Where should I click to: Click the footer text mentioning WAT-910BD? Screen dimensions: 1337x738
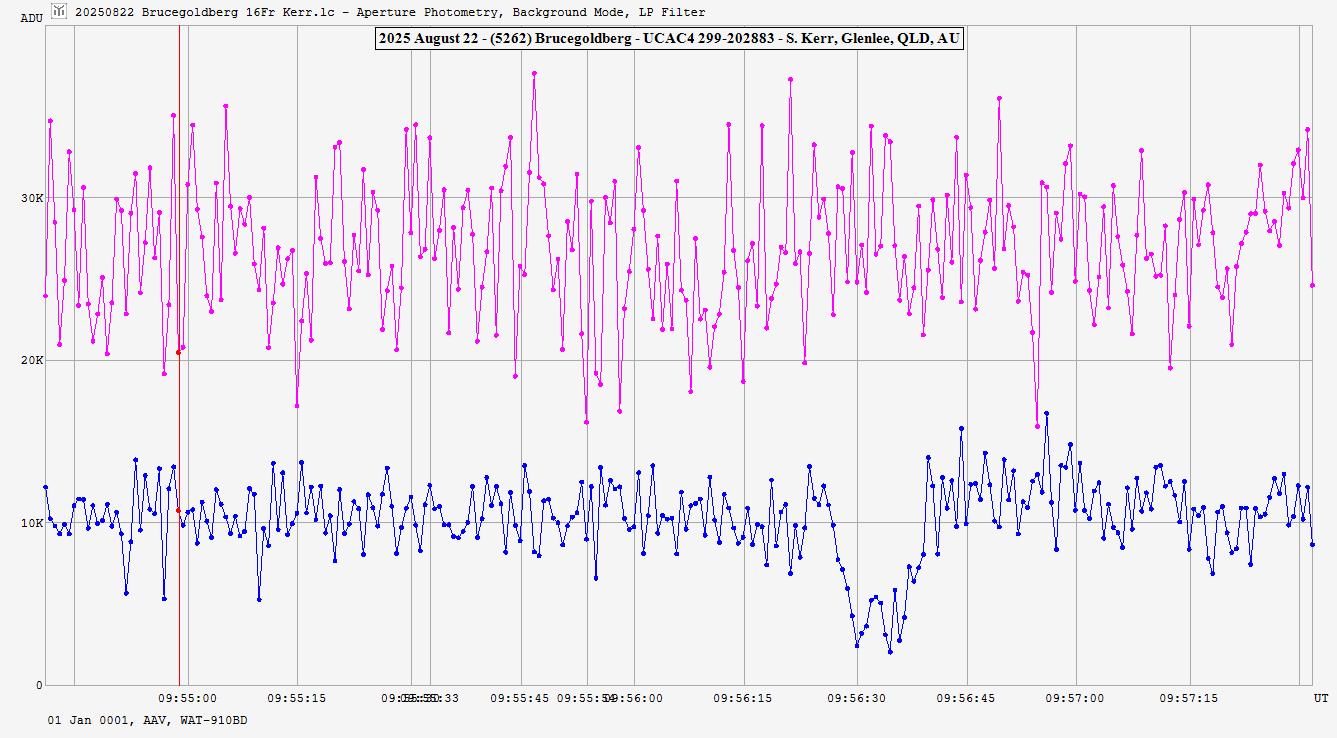pyautogui.click(x=147, y=719)
